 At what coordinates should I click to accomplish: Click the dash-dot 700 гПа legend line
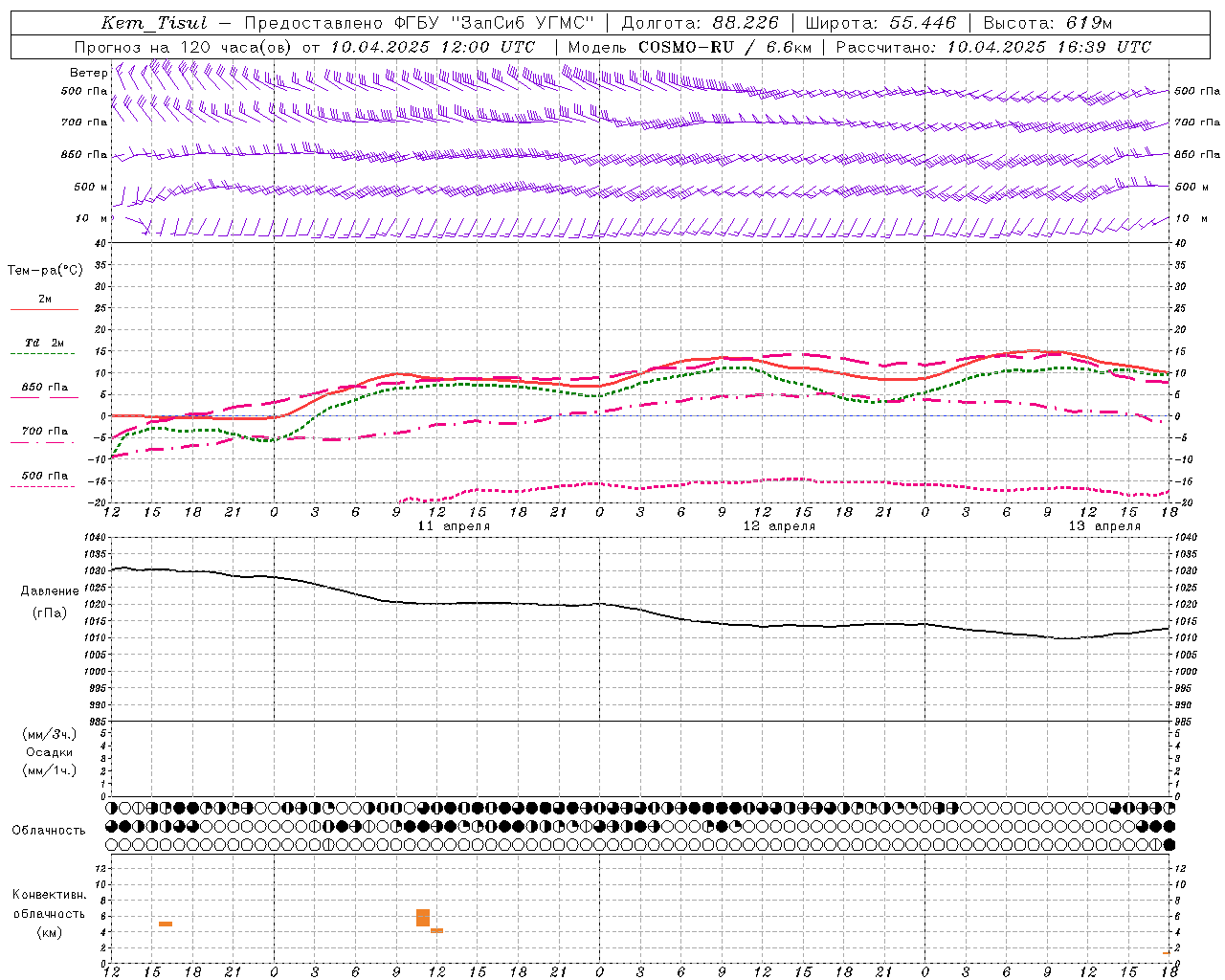(x=42, y=442)
